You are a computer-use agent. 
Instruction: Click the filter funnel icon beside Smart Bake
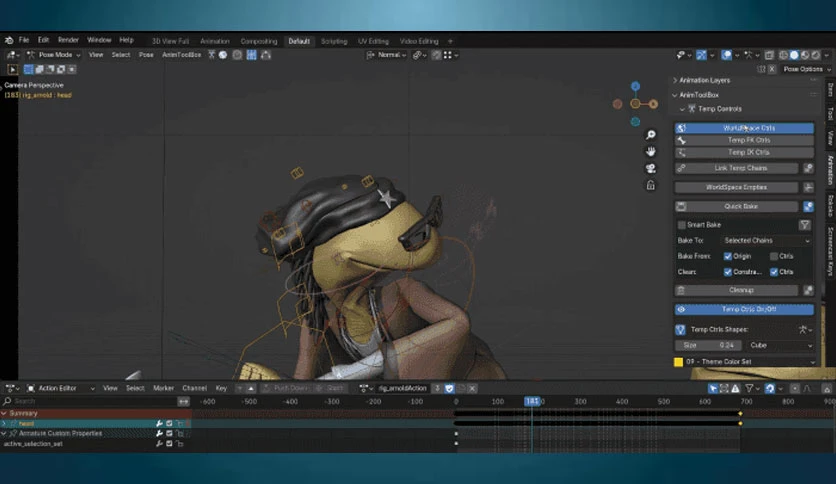[x=805, y=225]
